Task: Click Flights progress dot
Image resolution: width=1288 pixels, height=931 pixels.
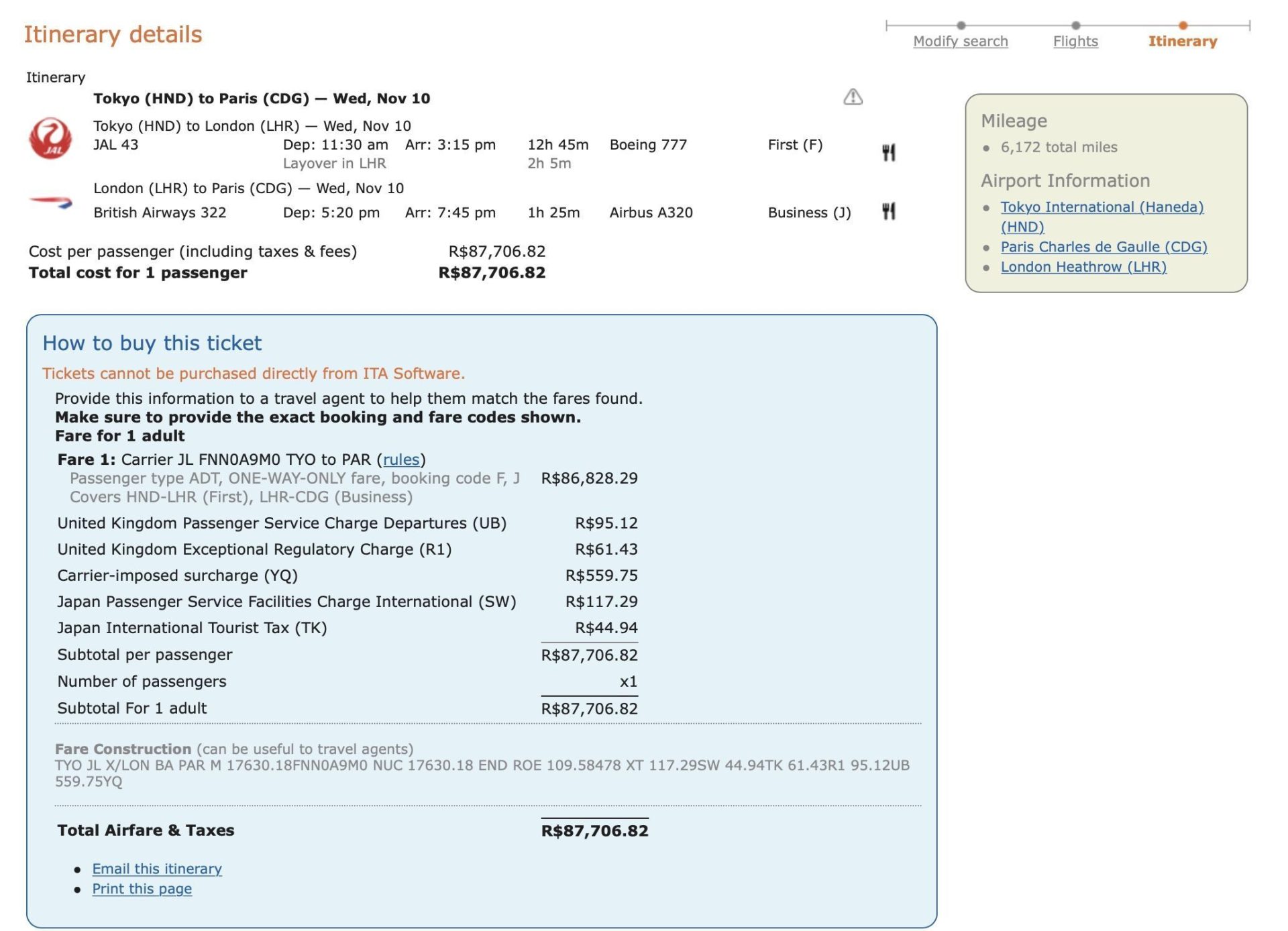Action: (x=1076, y=25)
